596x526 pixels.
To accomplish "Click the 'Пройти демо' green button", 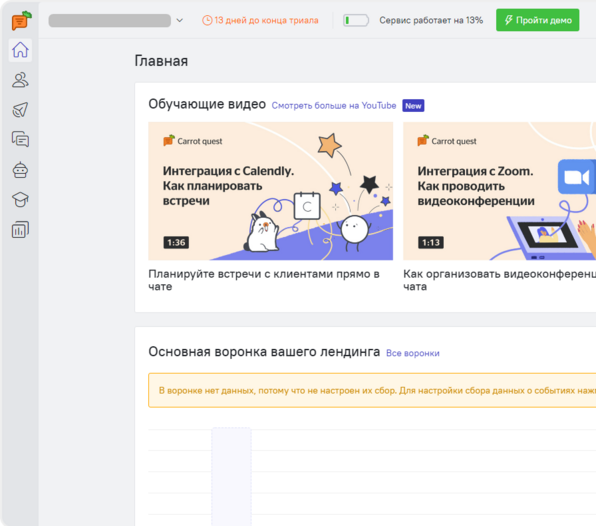I will [x=537, y=20].
